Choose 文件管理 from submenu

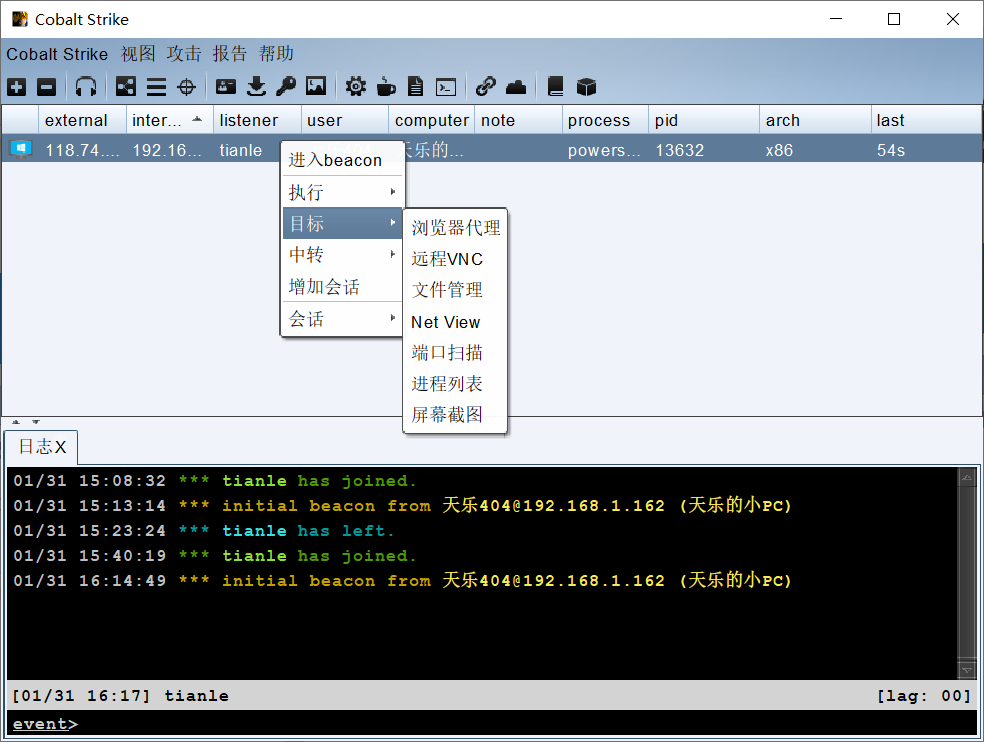tap(455, 290)
